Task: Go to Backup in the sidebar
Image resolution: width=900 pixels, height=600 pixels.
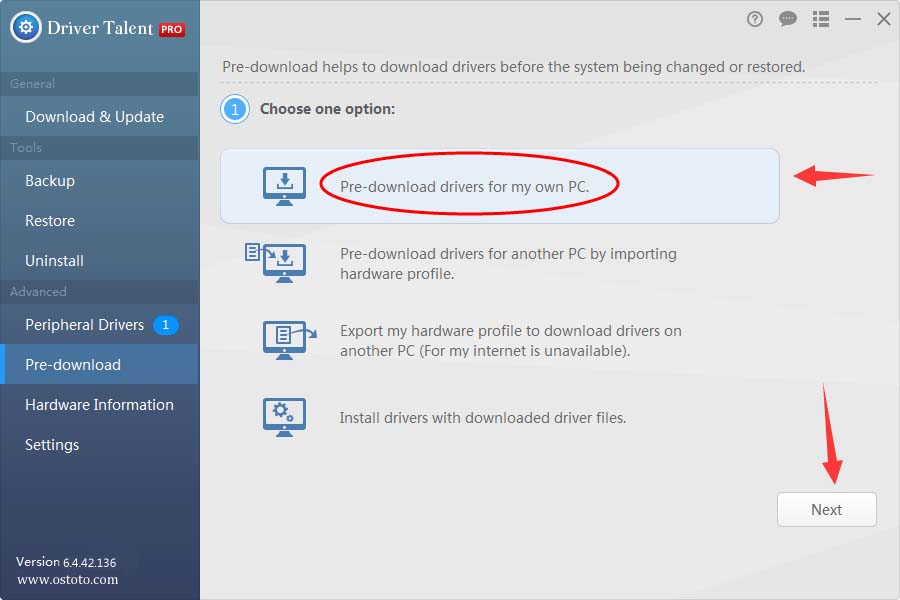Action: [99, 181]
